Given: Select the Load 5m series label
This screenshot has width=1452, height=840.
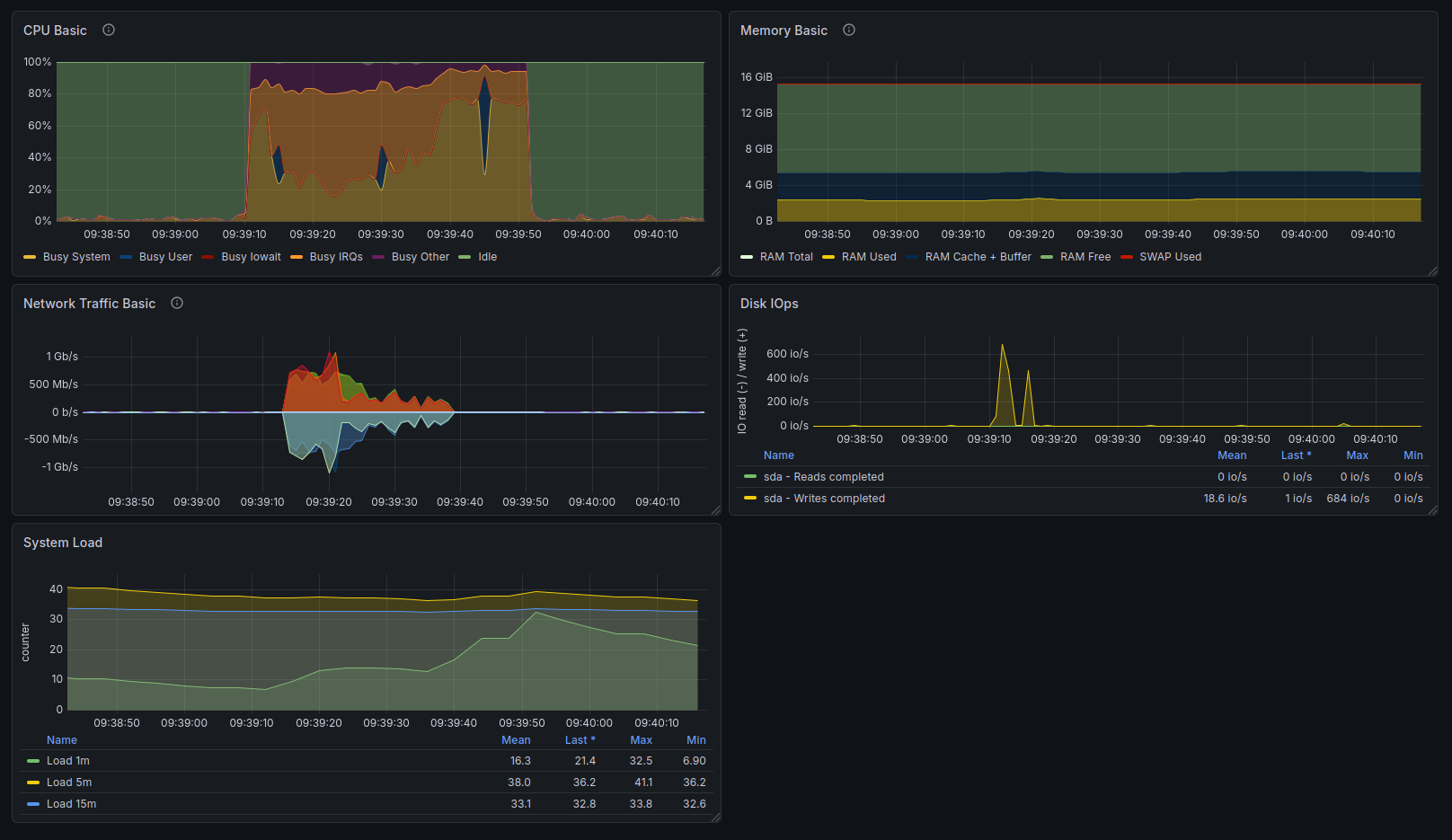Looking at the screenshot, I should [x=69, y=783].
